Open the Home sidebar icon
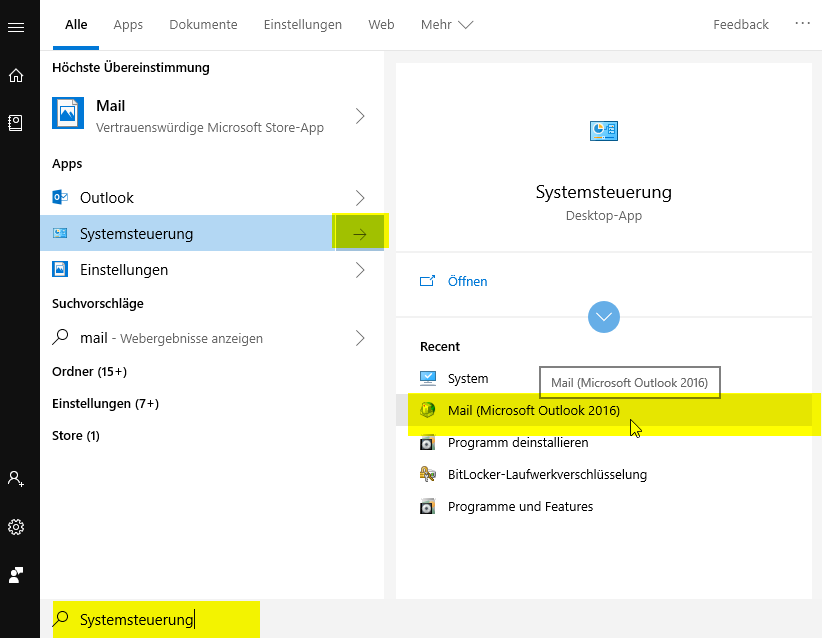The height and width of the screenshot is (638, 822). pos(16,75)
